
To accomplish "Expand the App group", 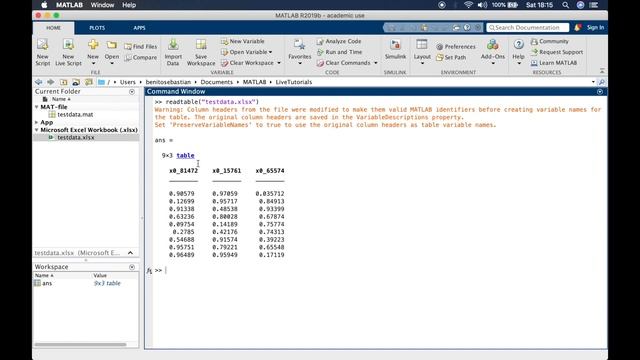I will click(x=37, y=122).
